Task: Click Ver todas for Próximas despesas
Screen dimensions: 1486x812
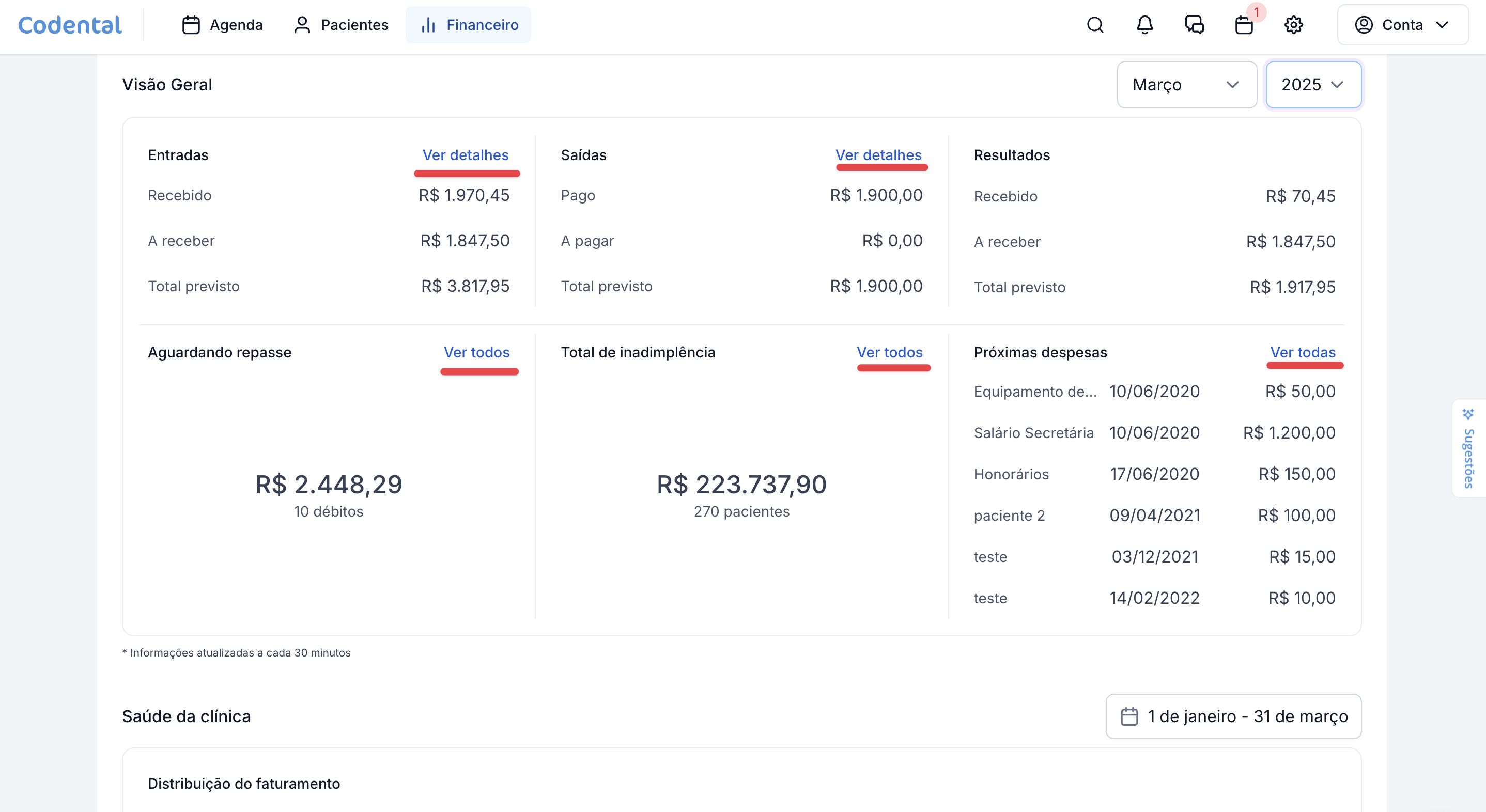Action: [1303, 352]
